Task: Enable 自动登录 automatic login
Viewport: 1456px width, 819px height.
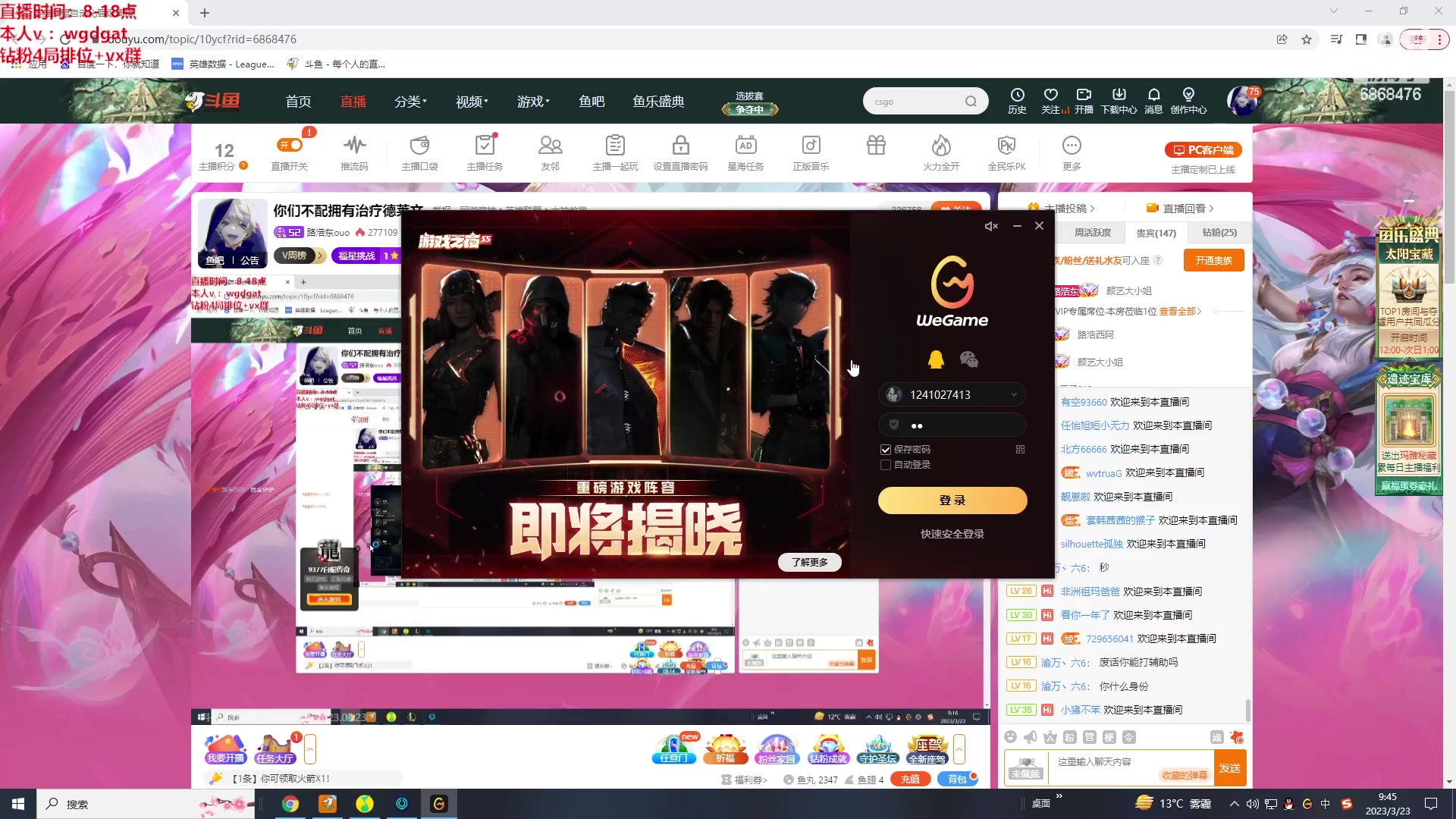Action: tap(885, 465)
